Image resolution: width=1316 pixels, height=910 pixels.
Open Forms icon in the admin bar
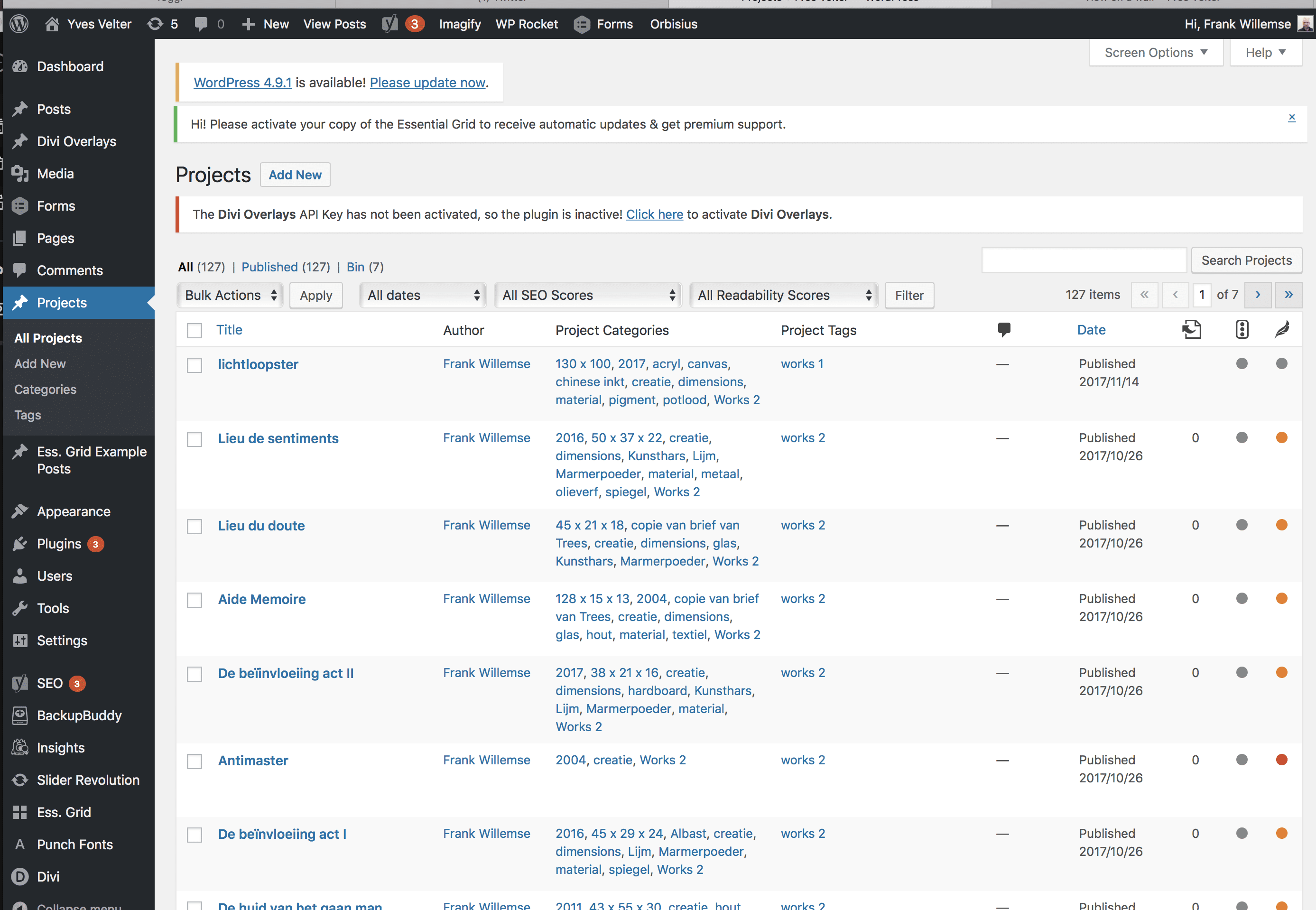click(x=581, y=24)
